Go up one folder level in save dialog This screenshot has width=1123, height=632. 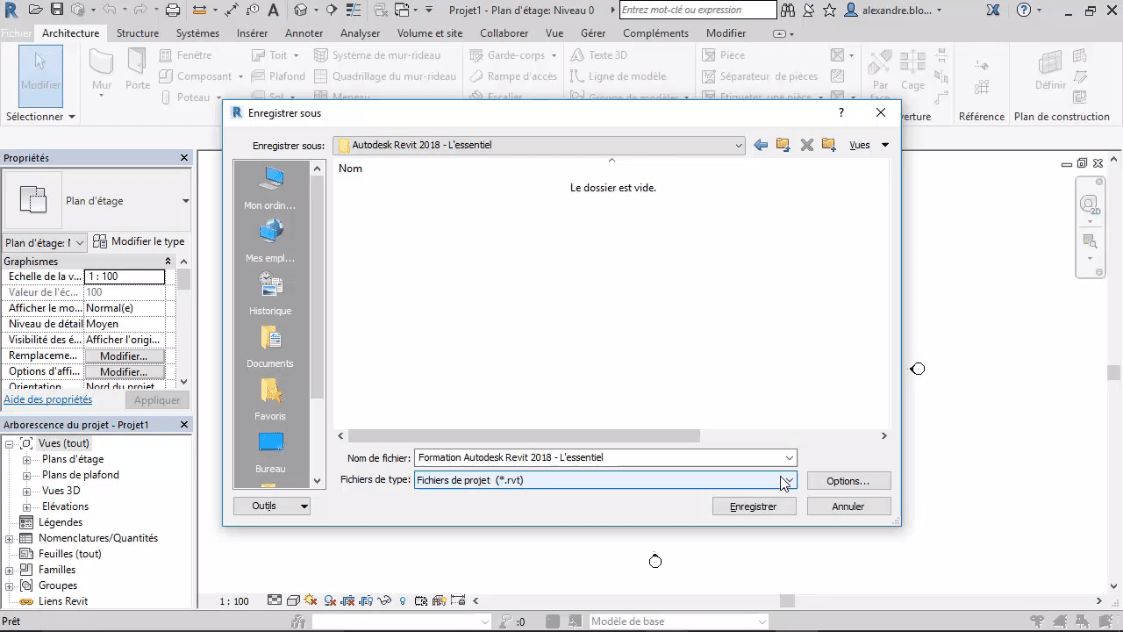point(783,145)
